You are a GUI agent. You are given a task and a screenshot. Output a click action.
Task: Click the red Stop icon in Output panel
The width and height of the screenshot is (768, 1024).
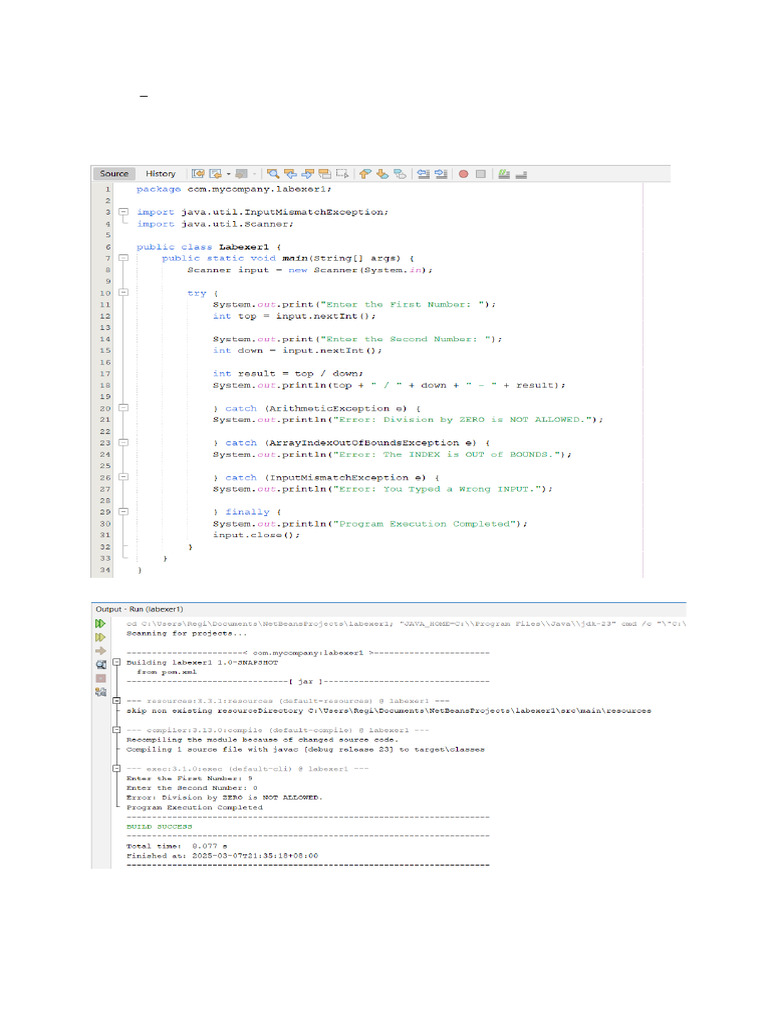pyautogui.click(x=100, y=677)
